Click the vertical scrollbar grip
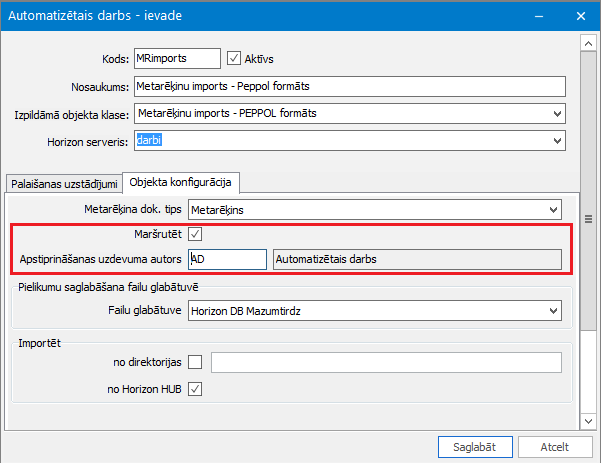This screenshot has height=463, width=601. point(588,214)
